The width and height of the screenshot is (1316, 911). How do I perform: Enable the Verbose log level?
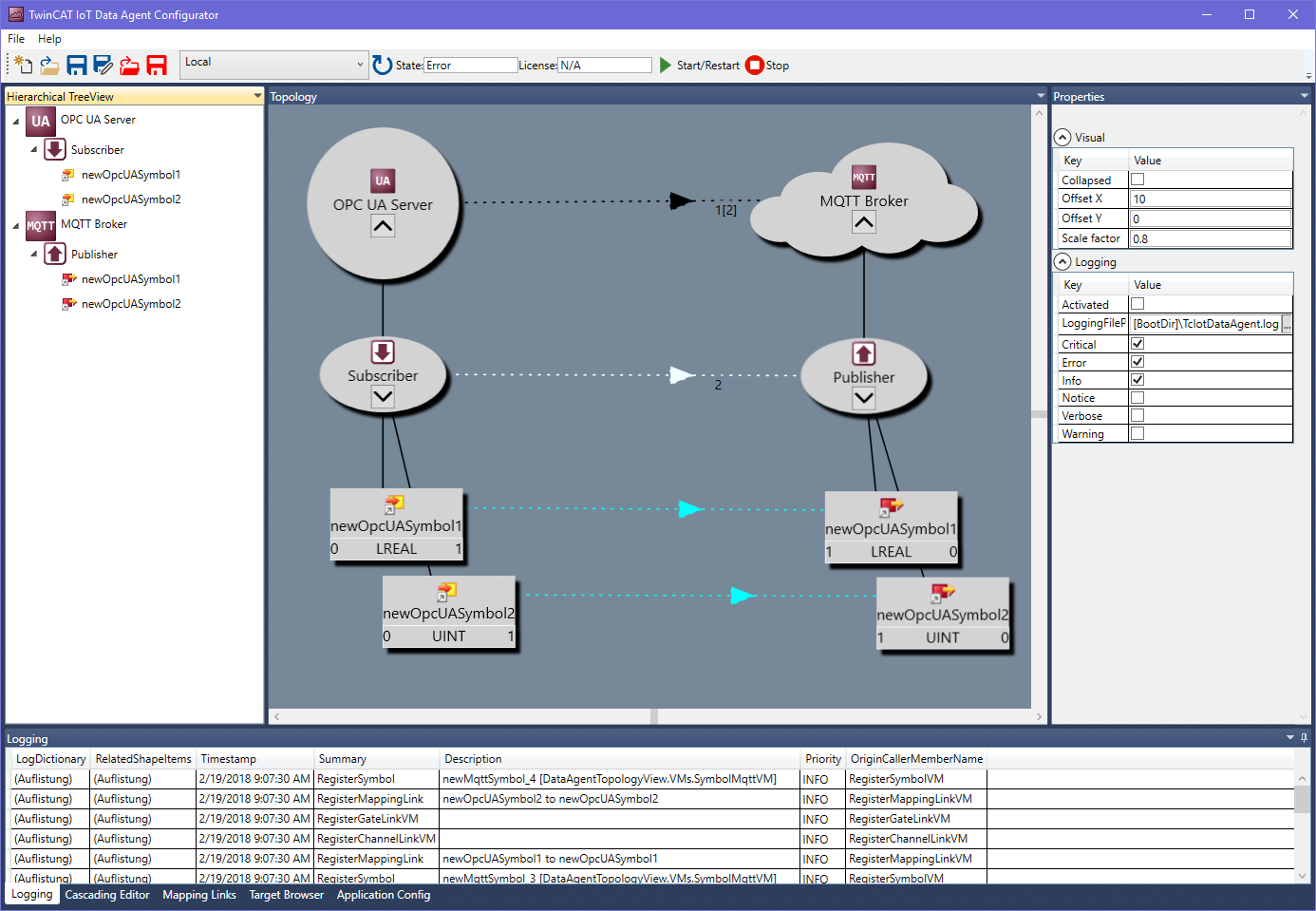point(1137,415)
